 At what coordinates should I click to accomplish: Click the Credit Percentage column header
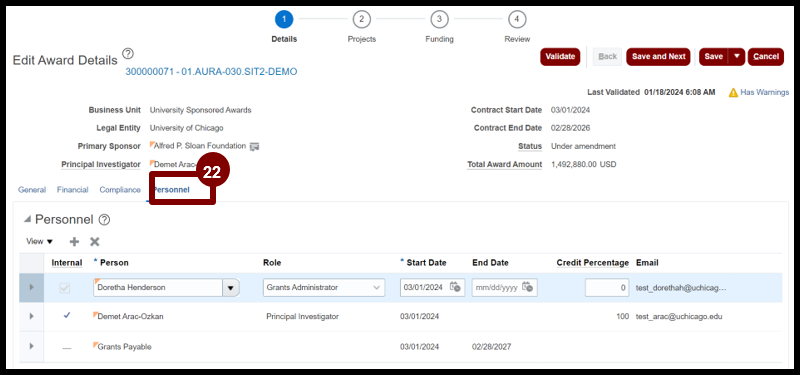[593, 263]
